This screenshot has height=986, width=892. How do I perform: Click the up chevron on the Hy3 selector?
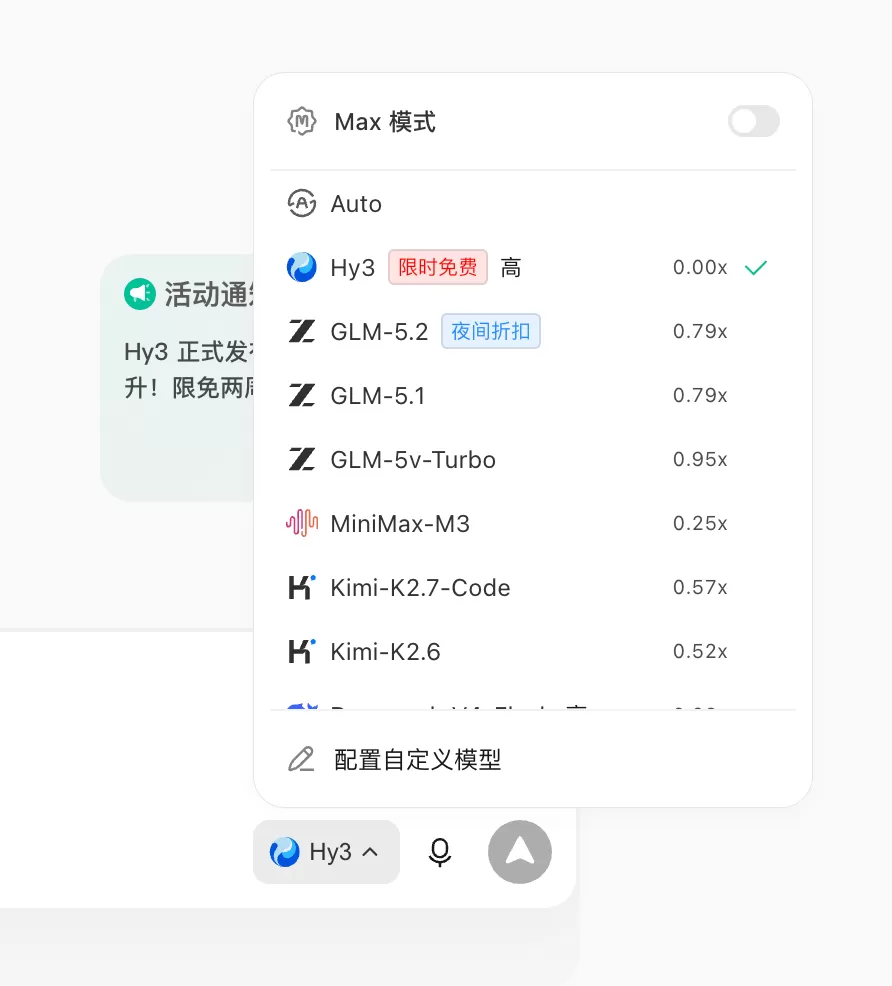tap(370, 853)
